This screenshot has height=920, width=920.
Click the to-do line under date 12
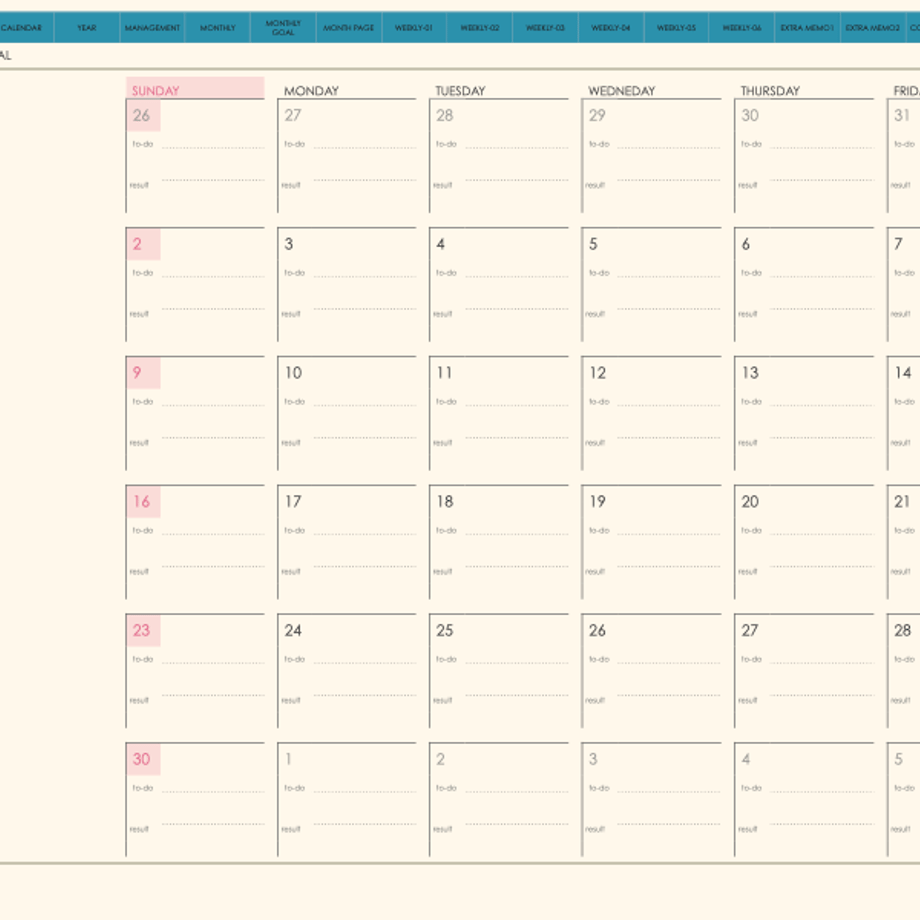pyautogui.click(x=669, y=405)
